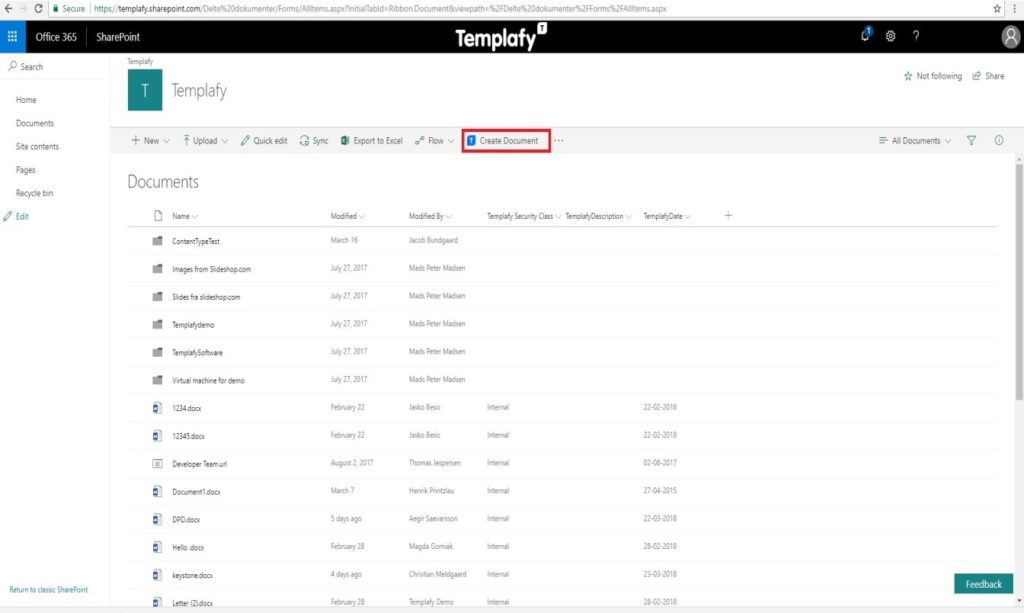This screenshot has height=613, width=1024.
Task: Click the more commands ellipsis
Action: tap(559, 140)
